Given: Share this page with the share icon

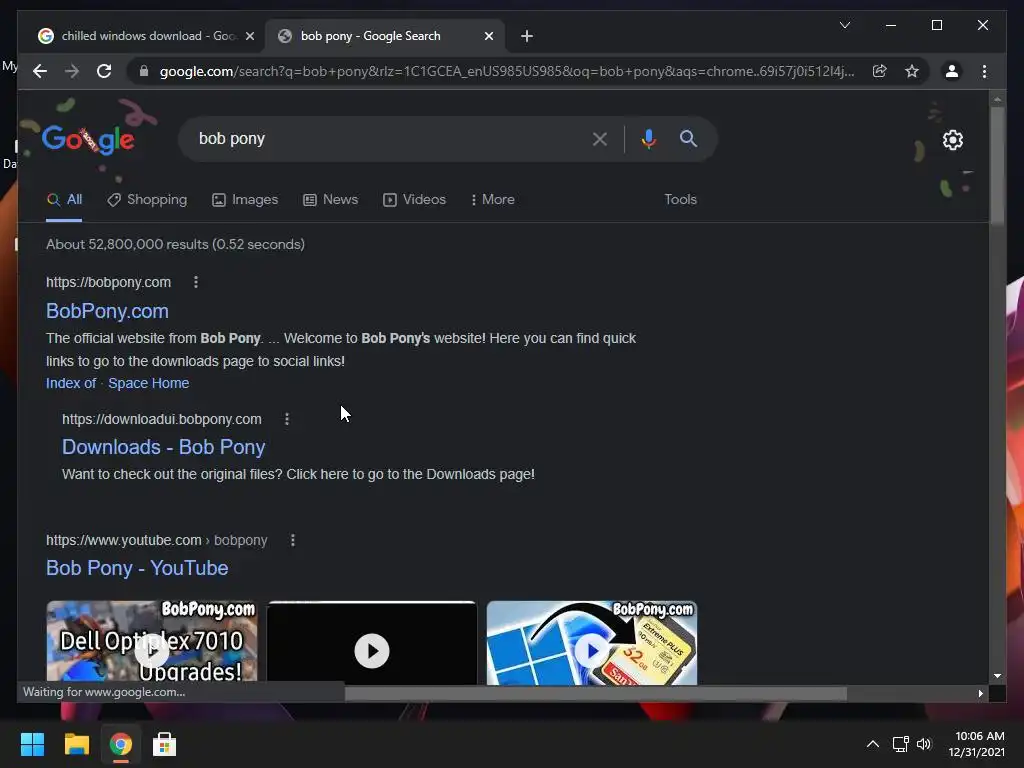Looking at the screenshot, I should (880, 71).
